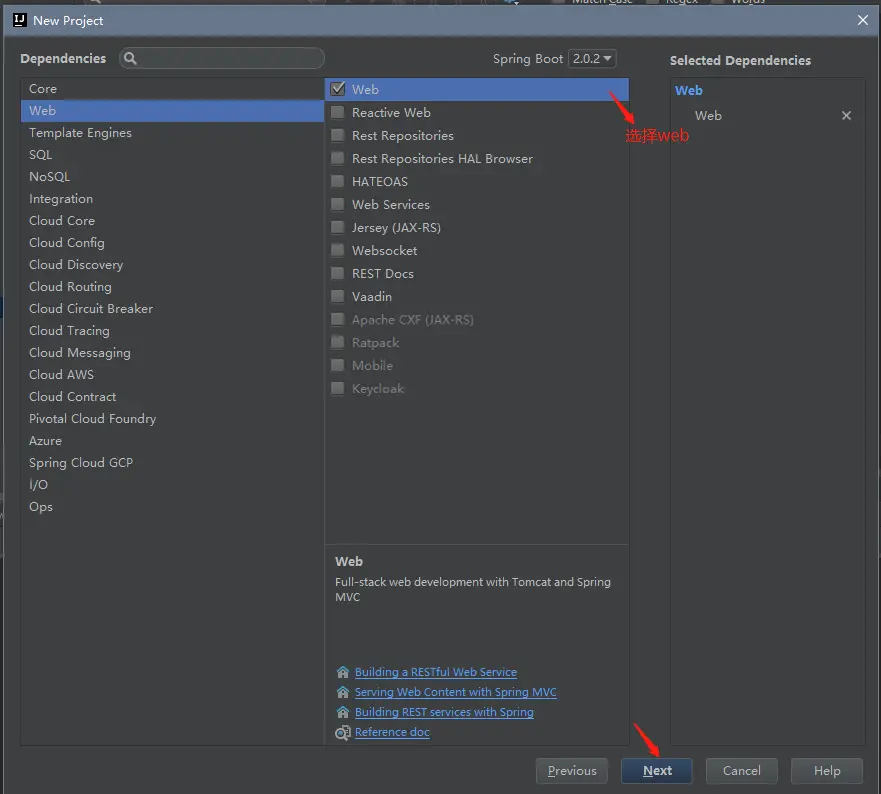This screenshot has height=794, width=881.
Task: Choose the Spring Cloud GCP category
Action: coord(172,462)
